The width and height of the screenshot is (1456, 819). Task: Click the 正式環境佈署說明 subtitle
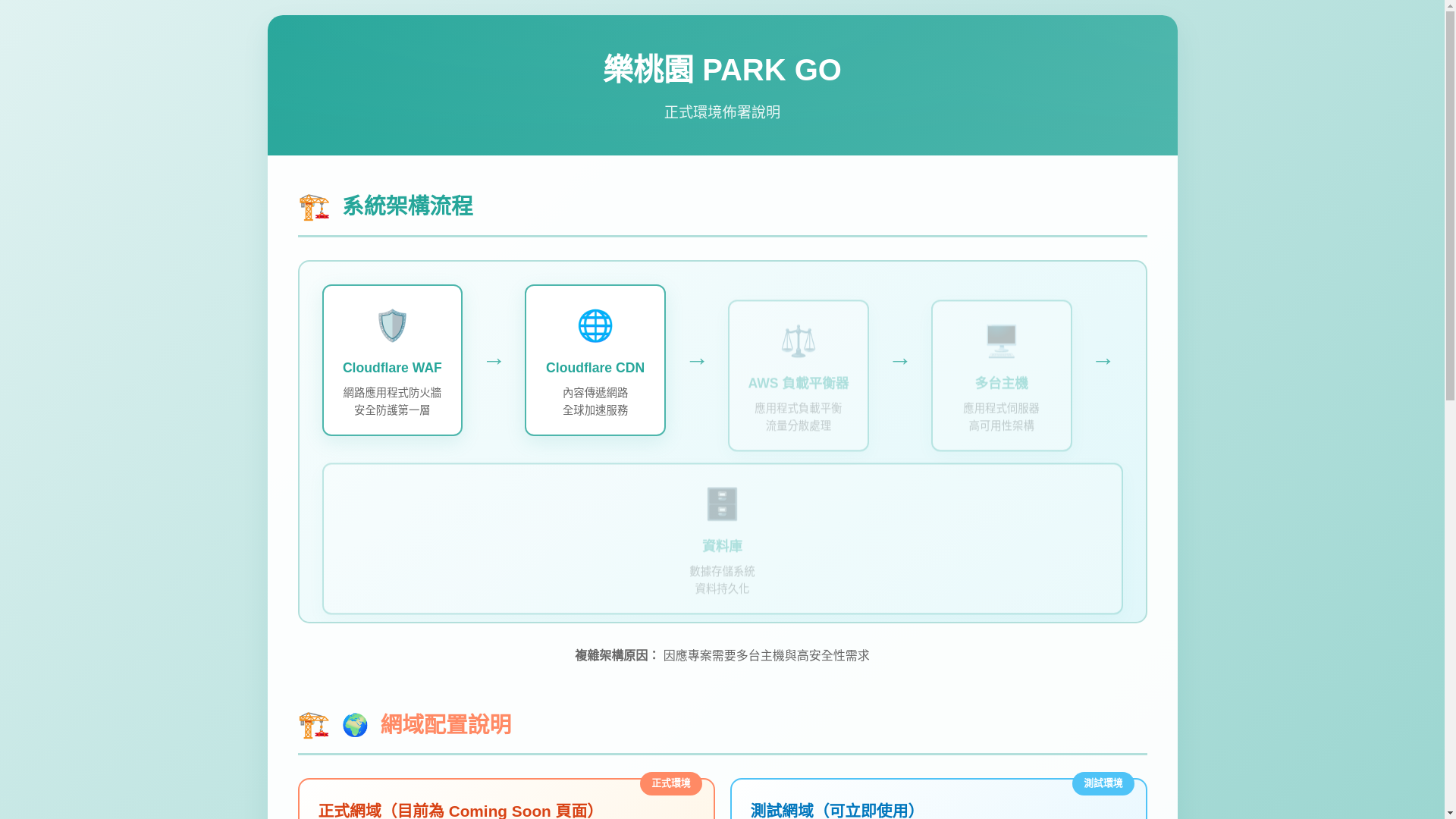[722, 112]
